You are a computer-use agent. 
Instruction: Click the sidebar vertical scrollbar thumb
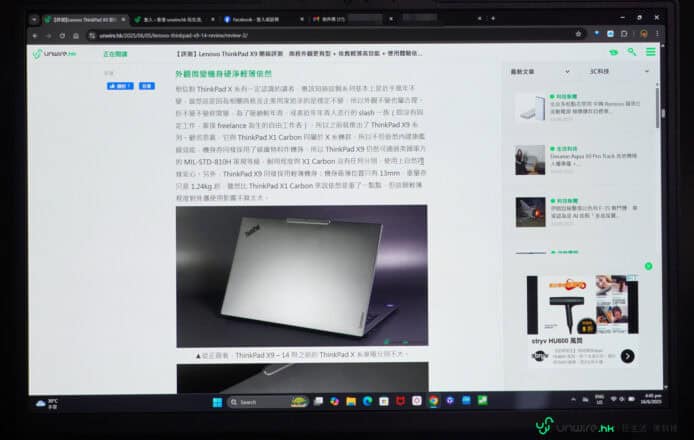pos(657,108)
